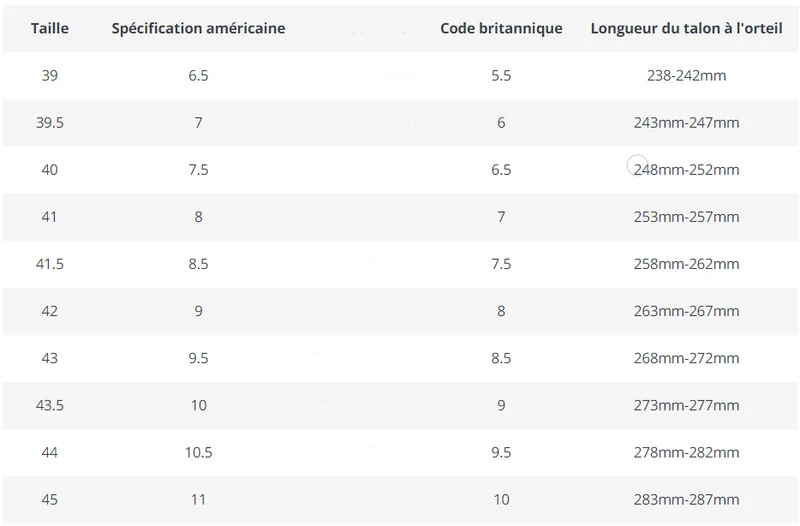Click the 238-242mm length cell
Image resolution: width=800 pixels, height=526 pixels.
pyautogui.click(x=686, y=76)
